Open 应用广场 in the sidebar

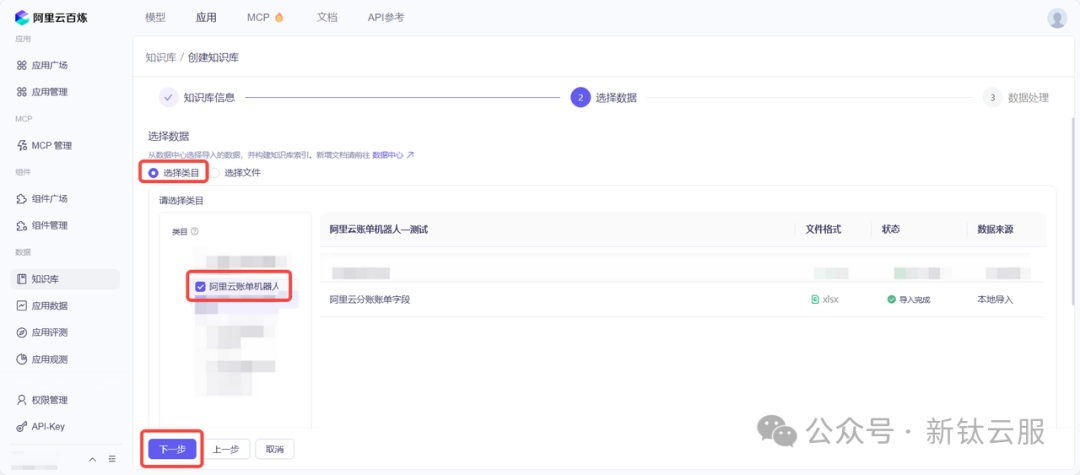42,65
